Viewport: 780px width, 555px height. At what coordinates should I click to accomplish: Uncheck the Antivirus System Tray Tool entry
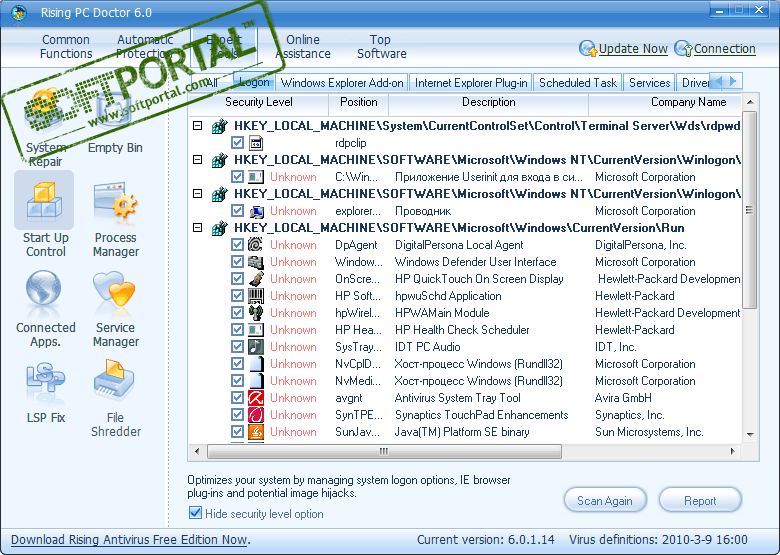[237, 397]
